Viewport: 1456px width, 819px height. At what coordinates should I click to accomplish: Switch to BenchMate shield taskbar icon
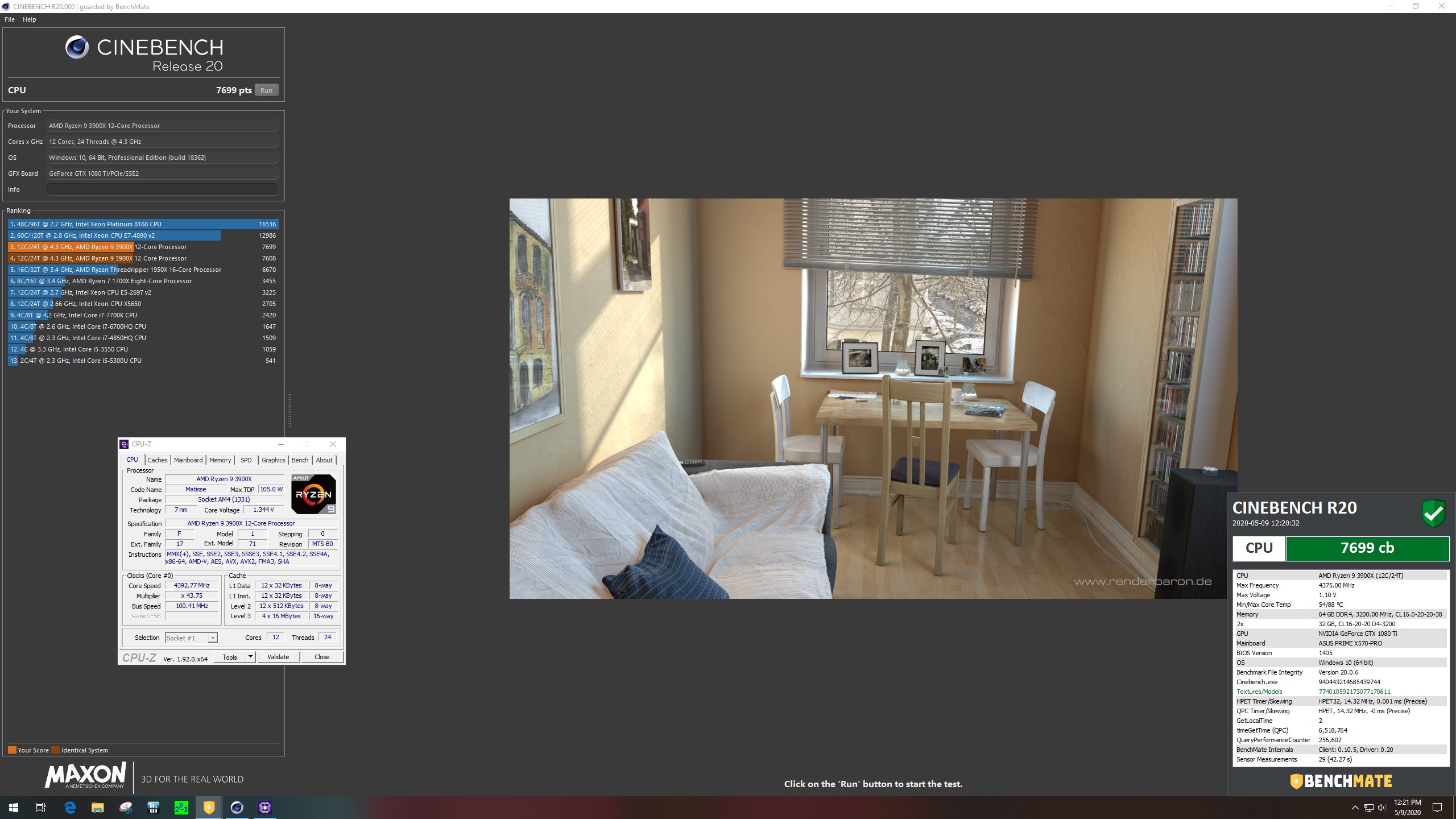click(x=209, y=807)
